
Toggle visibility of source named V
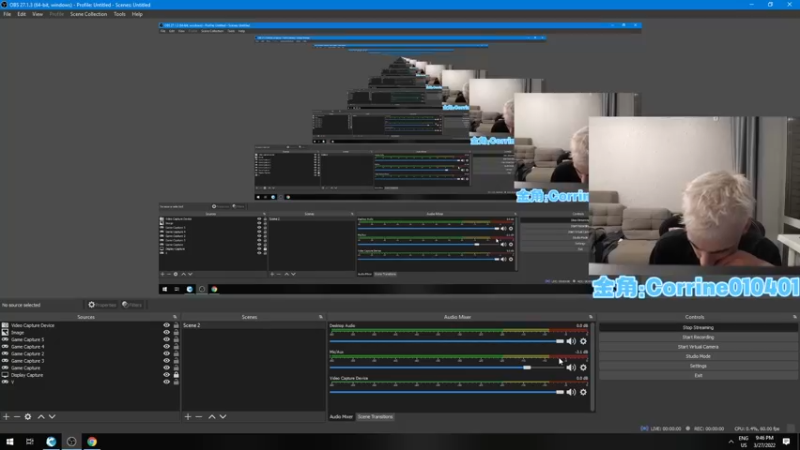coord(166,382)
